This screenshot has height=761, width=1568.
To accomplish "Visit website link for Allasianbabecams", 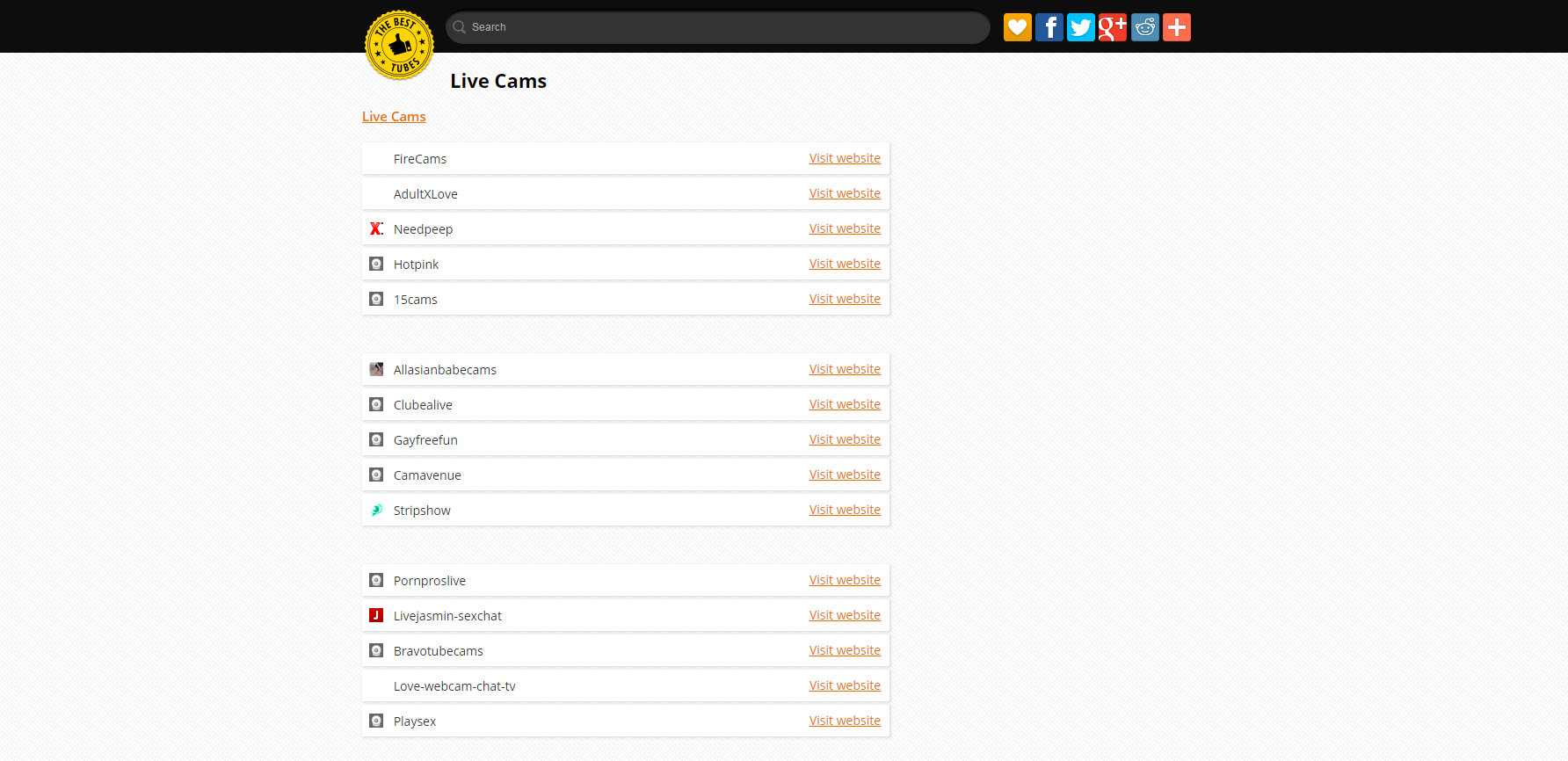I will (x=845, y=369).
